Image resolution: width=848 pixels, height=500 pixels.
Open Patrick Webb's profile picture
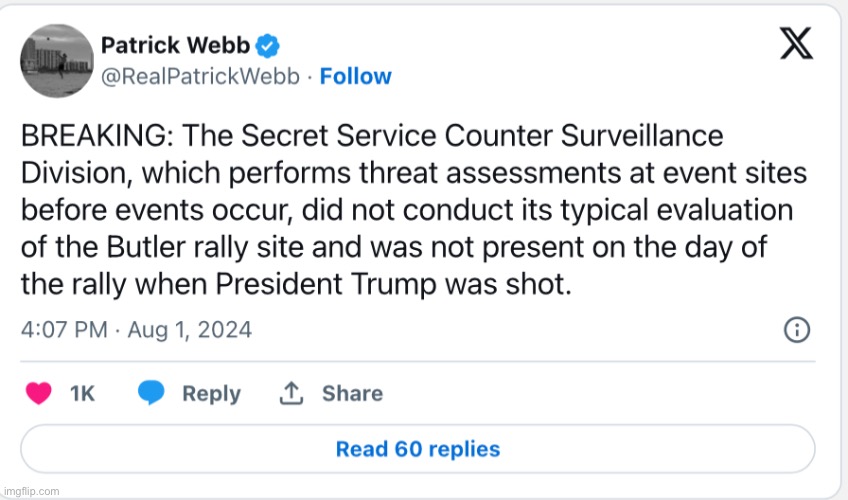[x=59, y=61]
